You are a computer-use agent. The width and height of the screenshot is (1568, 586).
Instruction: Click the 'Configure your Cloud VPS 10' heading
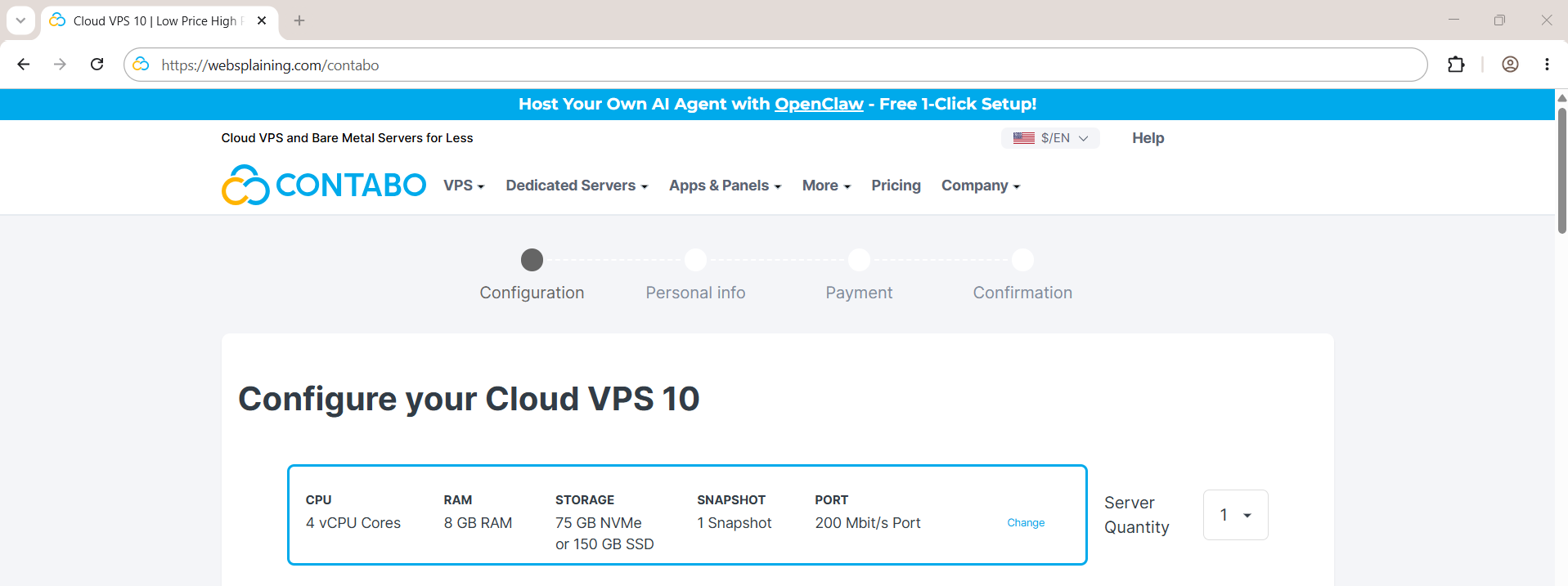tap(469, 399)
